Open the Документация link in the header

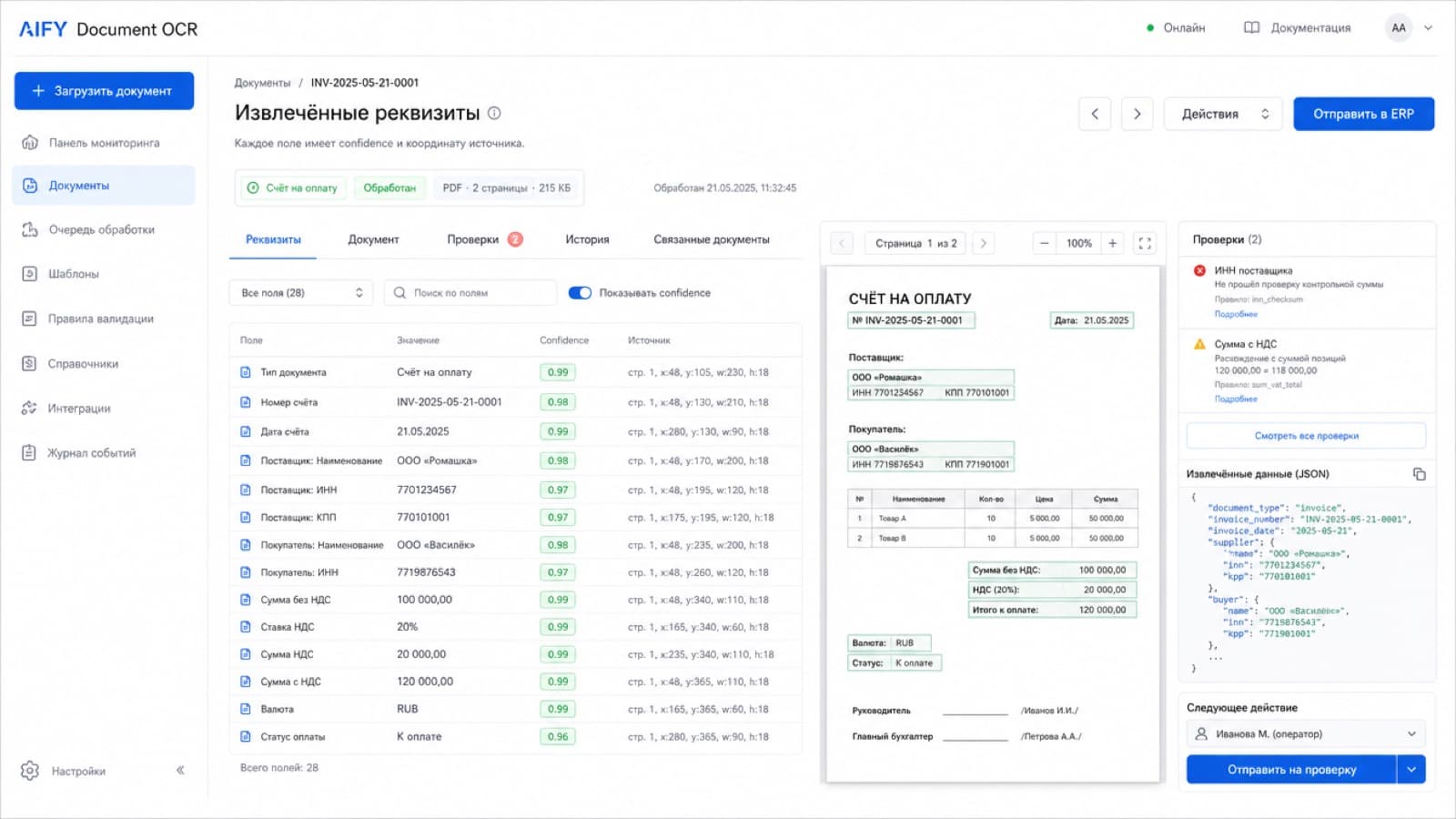(x=1298, y=28)
